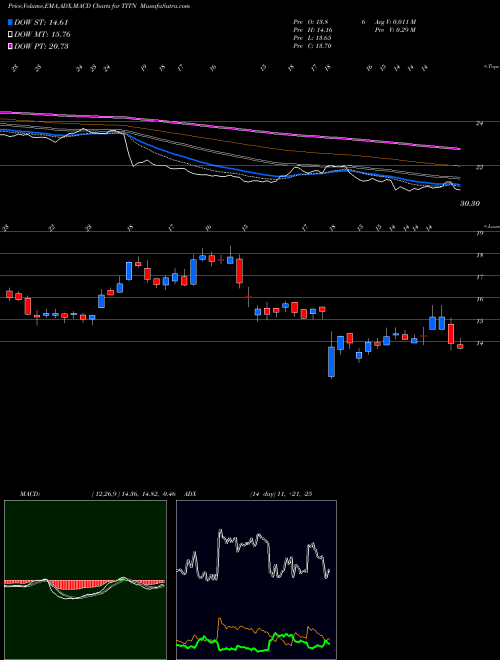Click the ADX values '(14 day) 11, +21, -25'

281,494
